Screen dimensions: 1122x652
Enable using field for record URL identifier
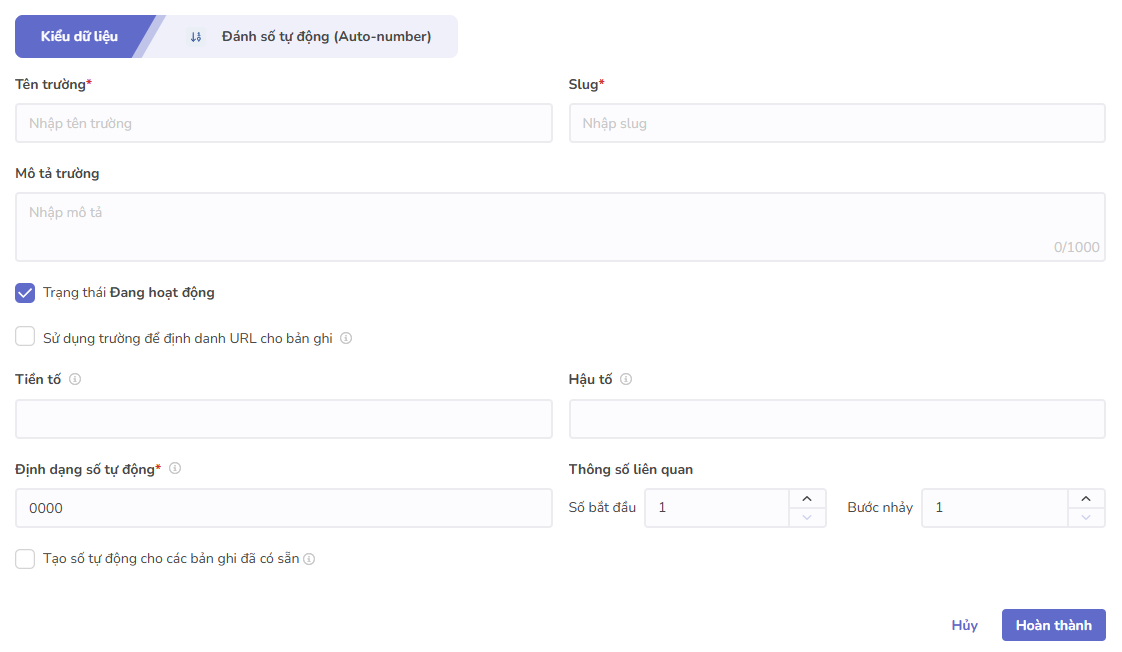pos(25,337)
